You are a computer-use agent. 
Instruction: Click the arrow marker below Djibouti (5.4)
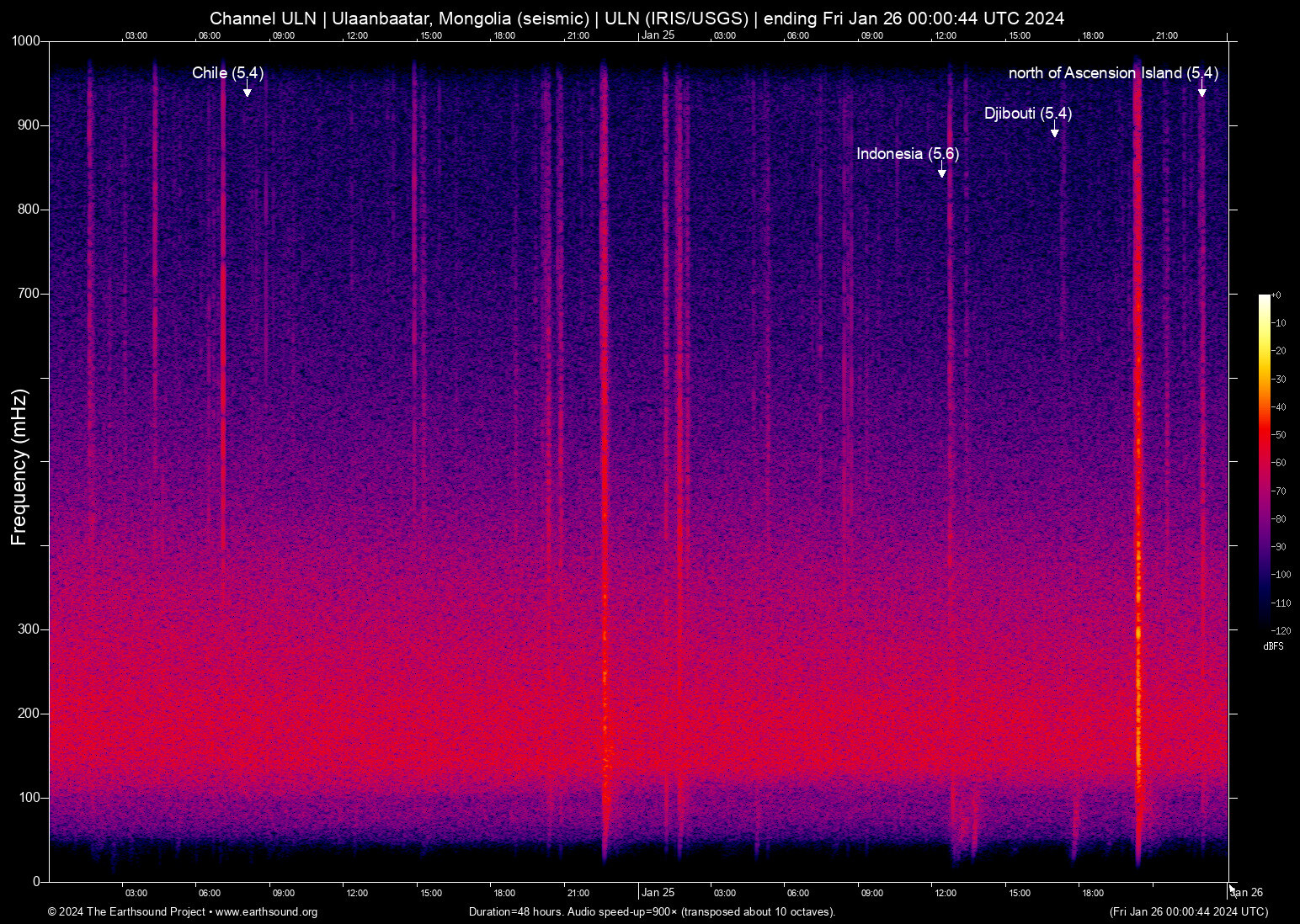(x=1054, y=131)
